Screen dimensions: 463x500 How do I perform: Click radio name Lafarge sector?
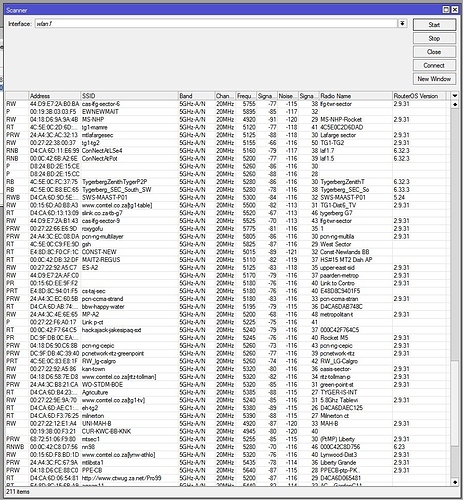pyautogui.click(x=338, y=135)
